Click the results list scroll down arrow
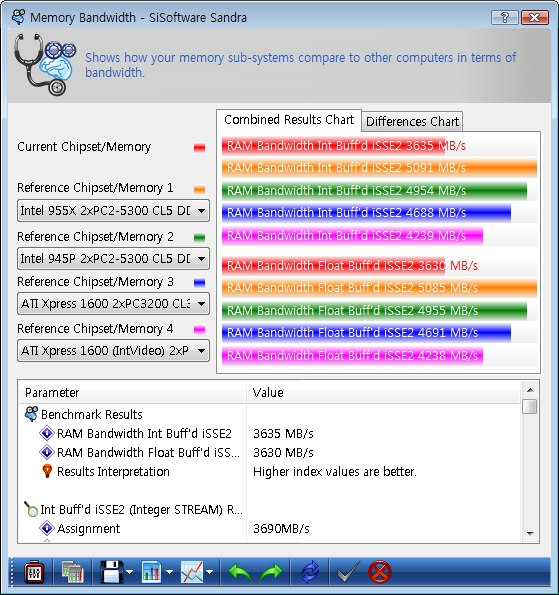This screenshot has height=595, width=559. point(530,534)
